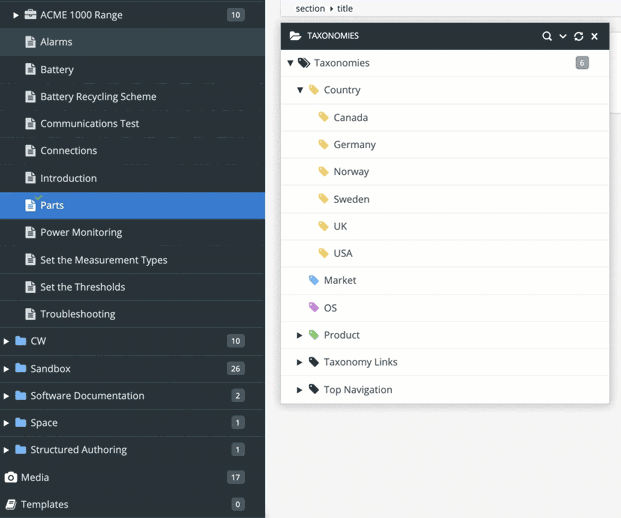The height and width of the screenshot is (518, 621).
Task: Click the search icon in Taxonomies header
Action: [547, 36]
